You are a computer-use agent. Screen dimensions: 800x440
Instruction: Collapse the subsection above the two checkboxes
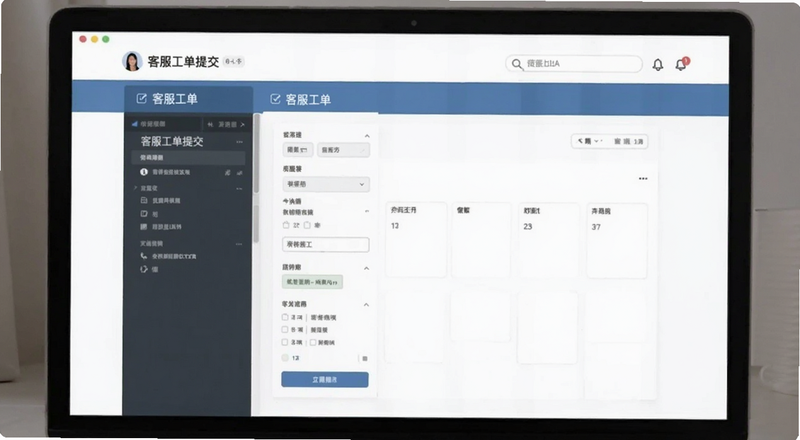[366, 211]
